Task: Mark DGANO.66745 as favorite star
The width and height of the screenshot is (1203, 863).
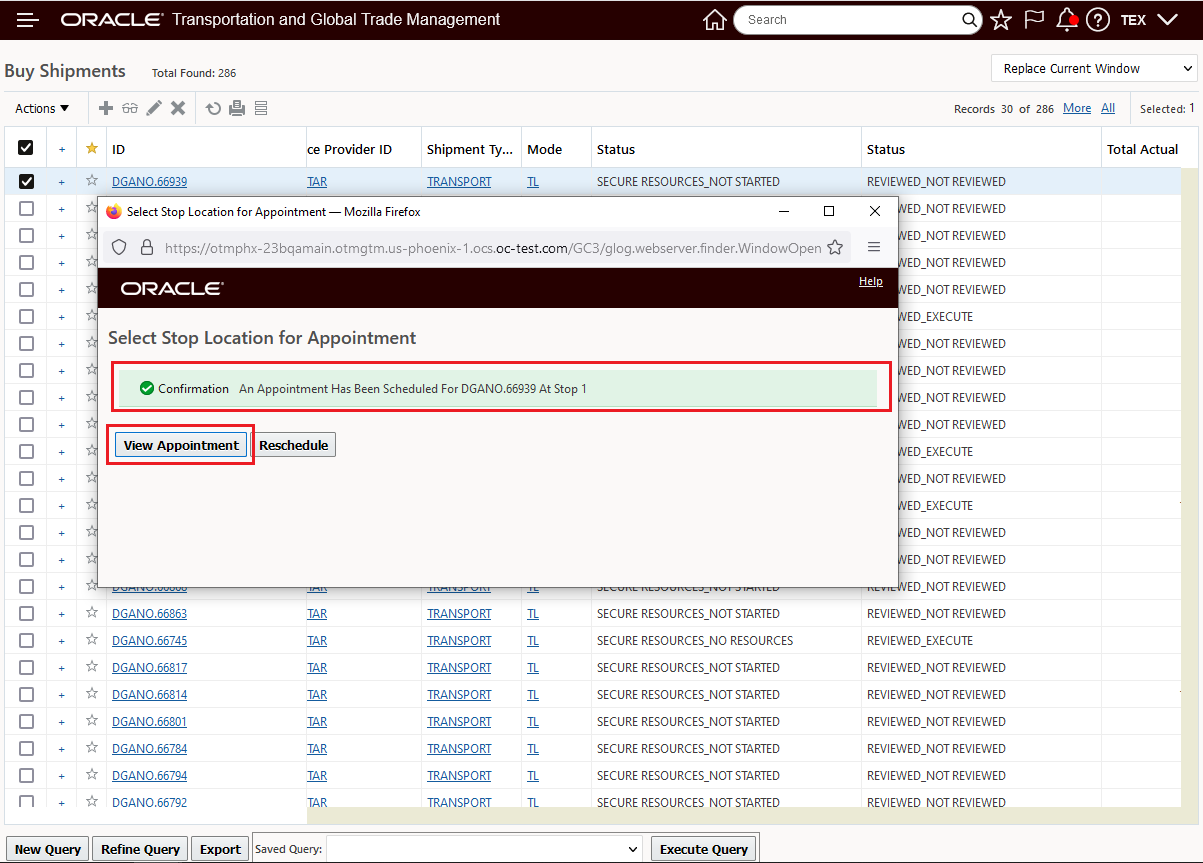Action: (92, 640)
